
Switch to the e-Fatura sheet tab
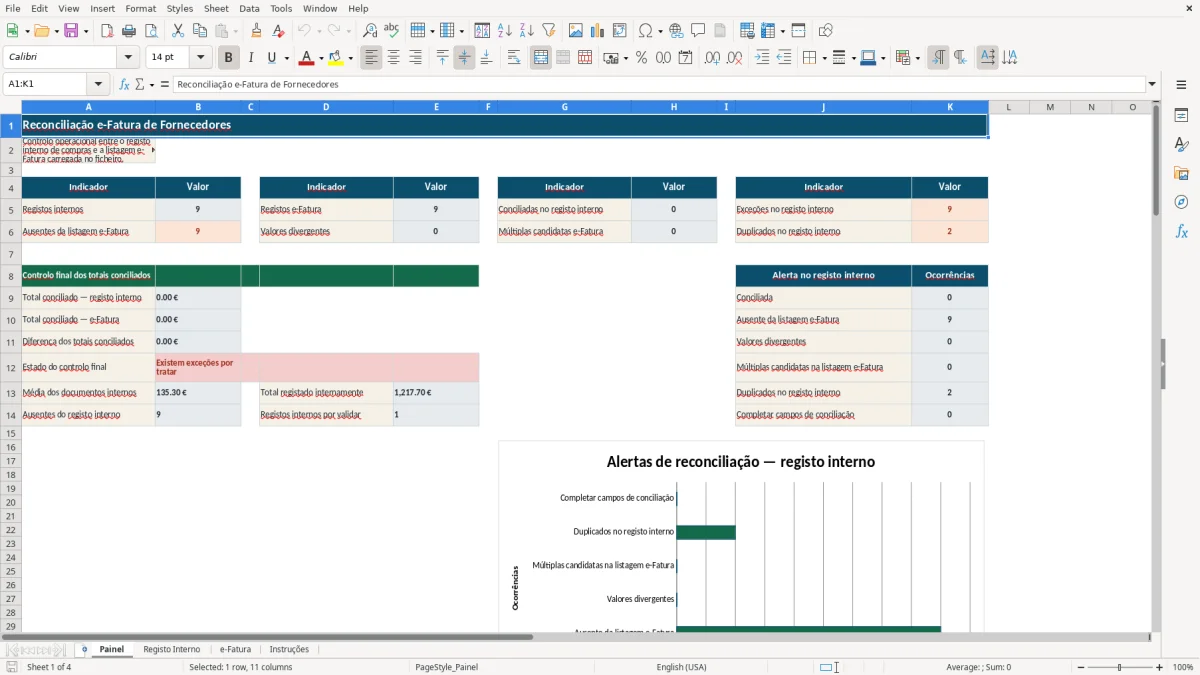[235, 649]
